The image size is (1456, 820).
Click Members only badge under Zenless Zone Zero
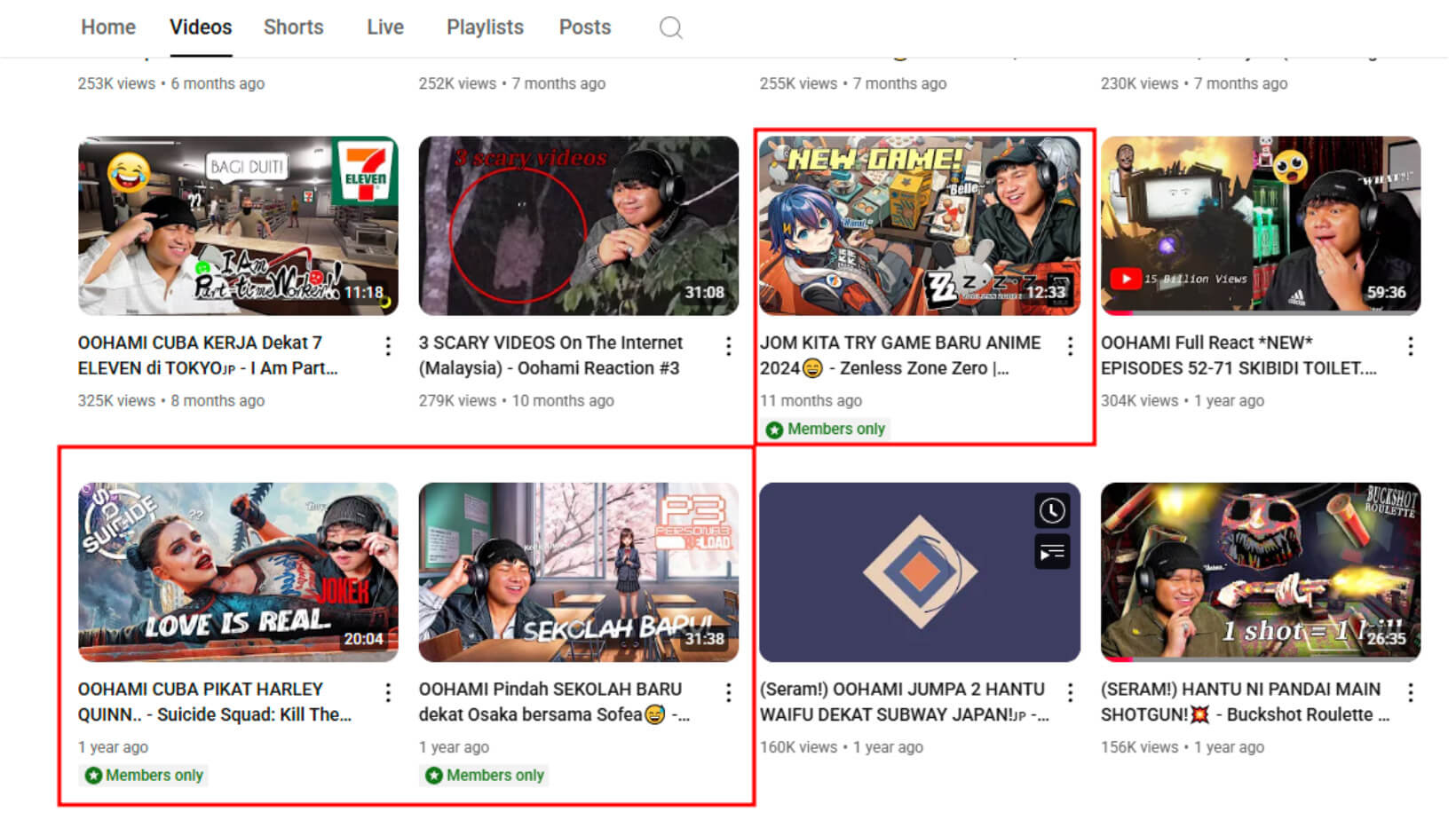827,430
